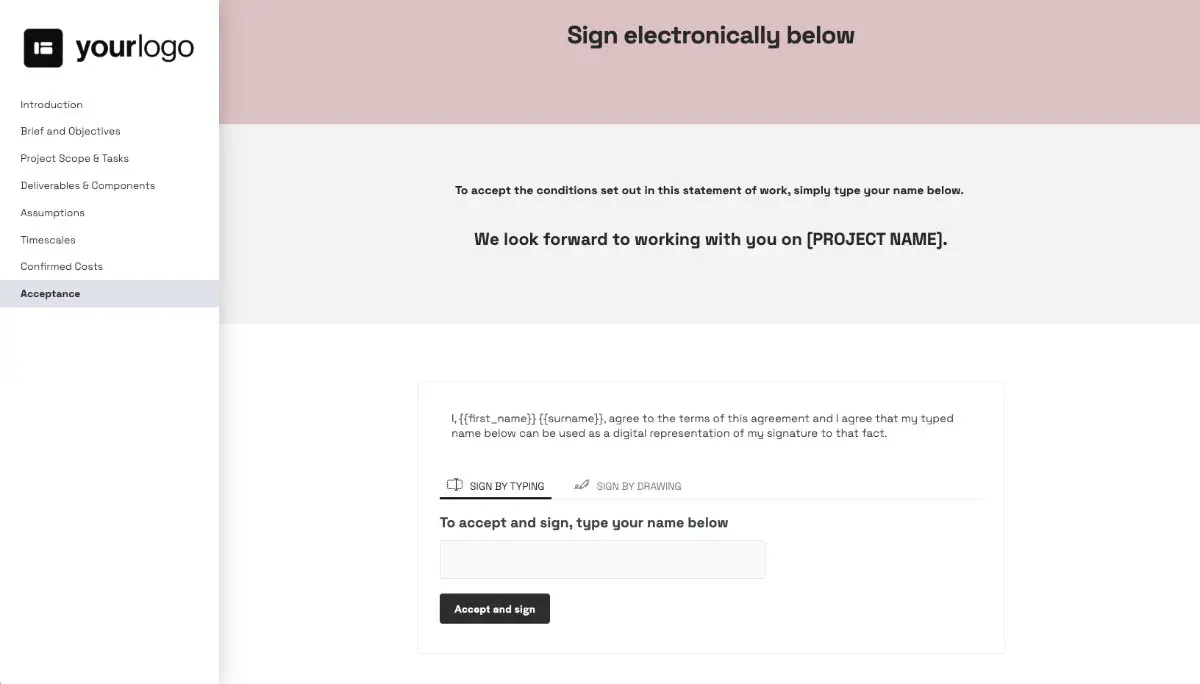This screenshot has width=1200, height=684.
Task: Click the project name bold sentence
Action: [710, 239]
